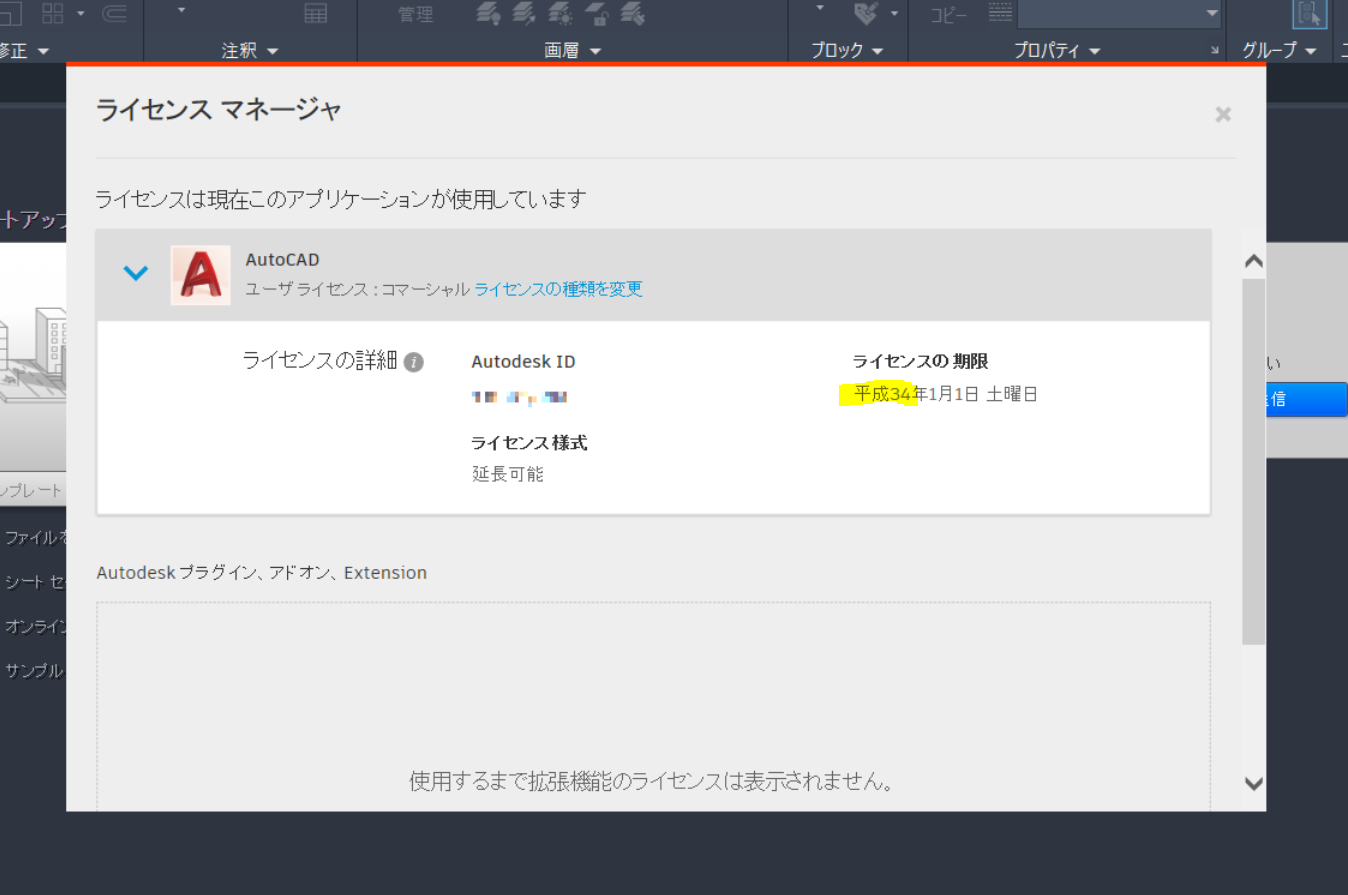1348x895 pixels.
Task: Click the ライセンス様式 label
Action: (x=529, y=442)
